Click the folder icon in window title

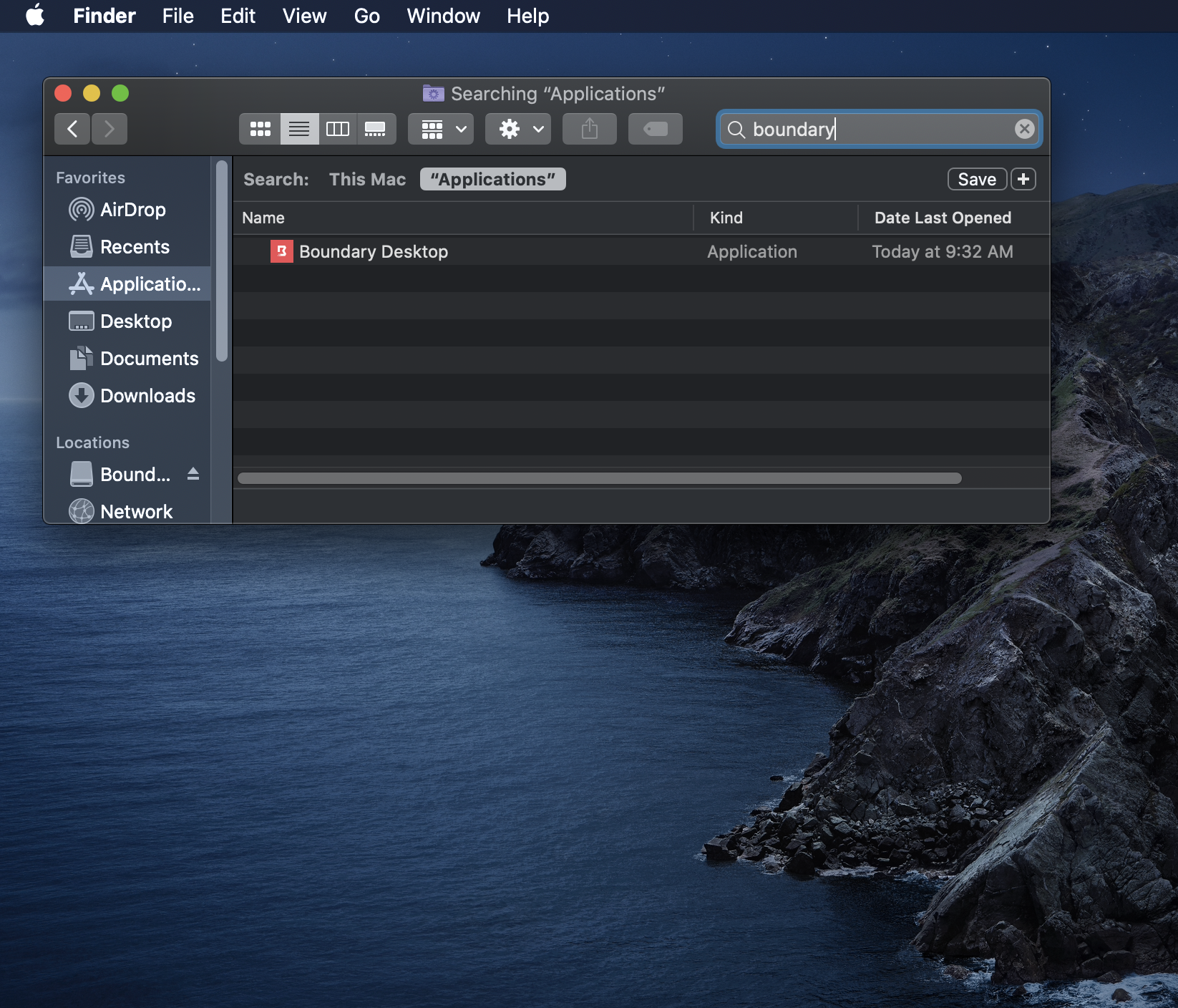coord(433,93)
